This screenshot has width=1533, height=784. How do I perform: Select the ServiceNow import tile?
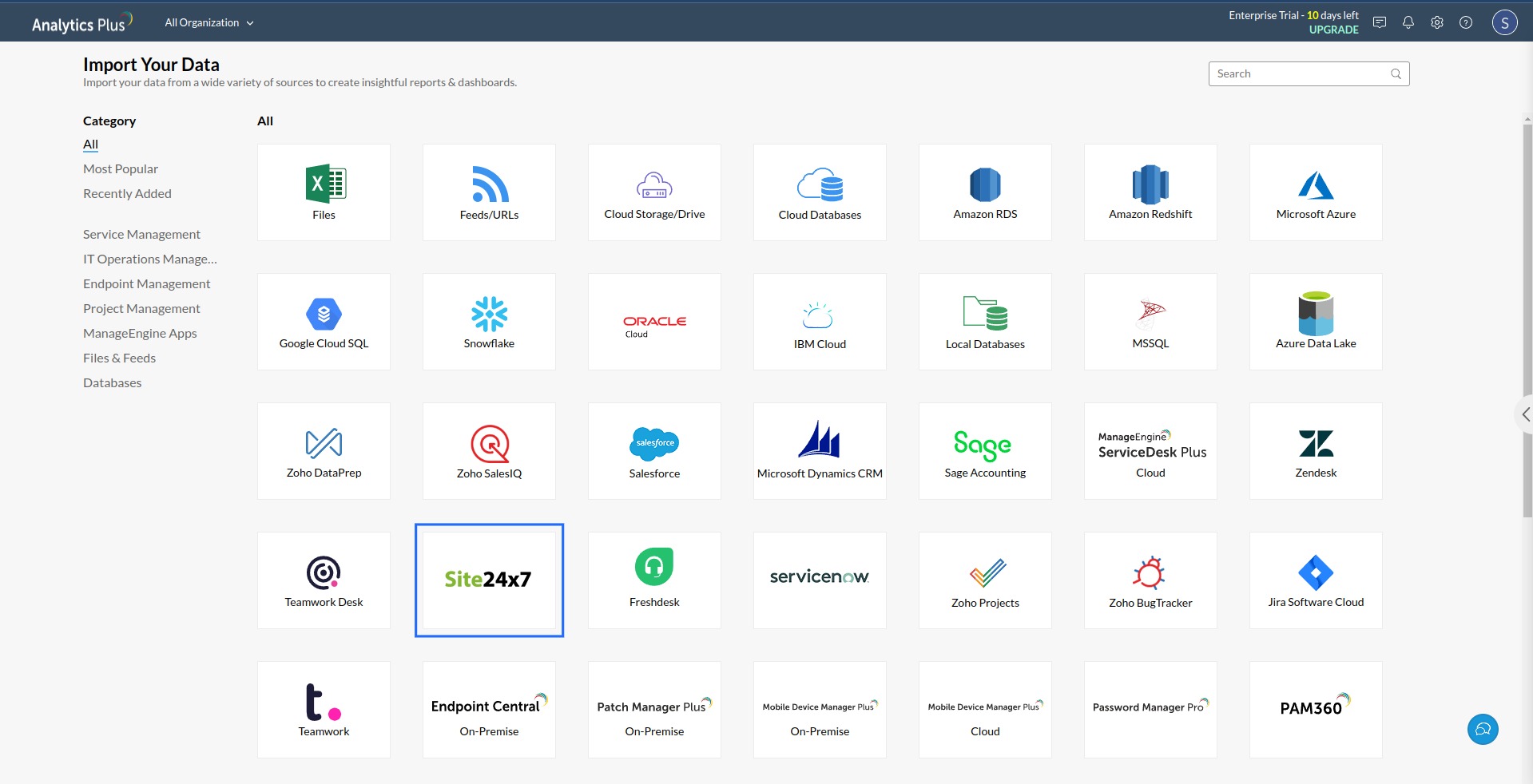tap(819, 580)
